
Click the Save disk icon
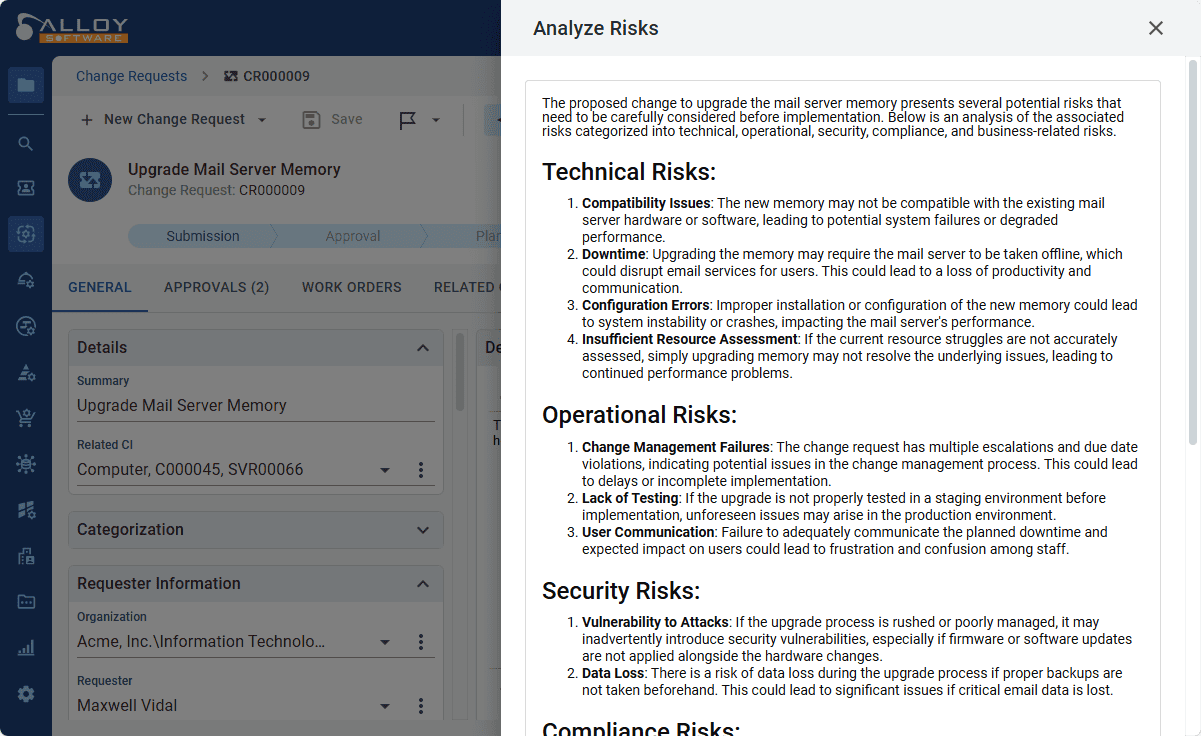[x=311, y=119]
